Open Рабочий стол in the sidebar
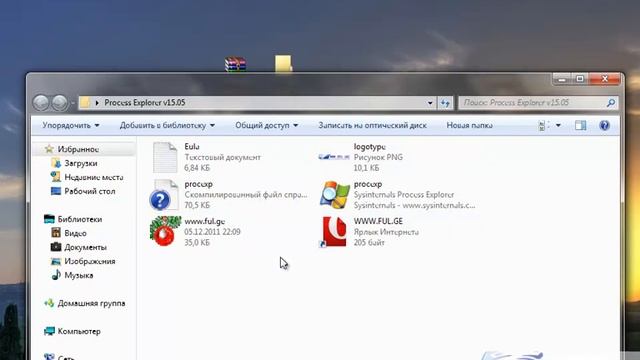The width and height of the screenshot is (640, 360). 90,191
